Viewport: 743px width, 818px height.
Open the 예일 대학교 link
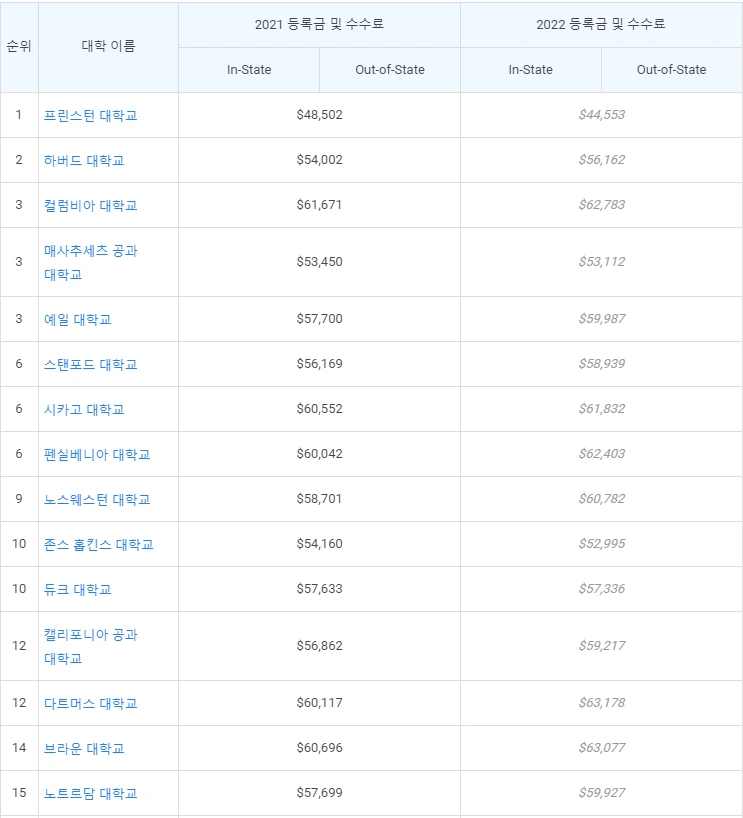click(x=77, y=319)
